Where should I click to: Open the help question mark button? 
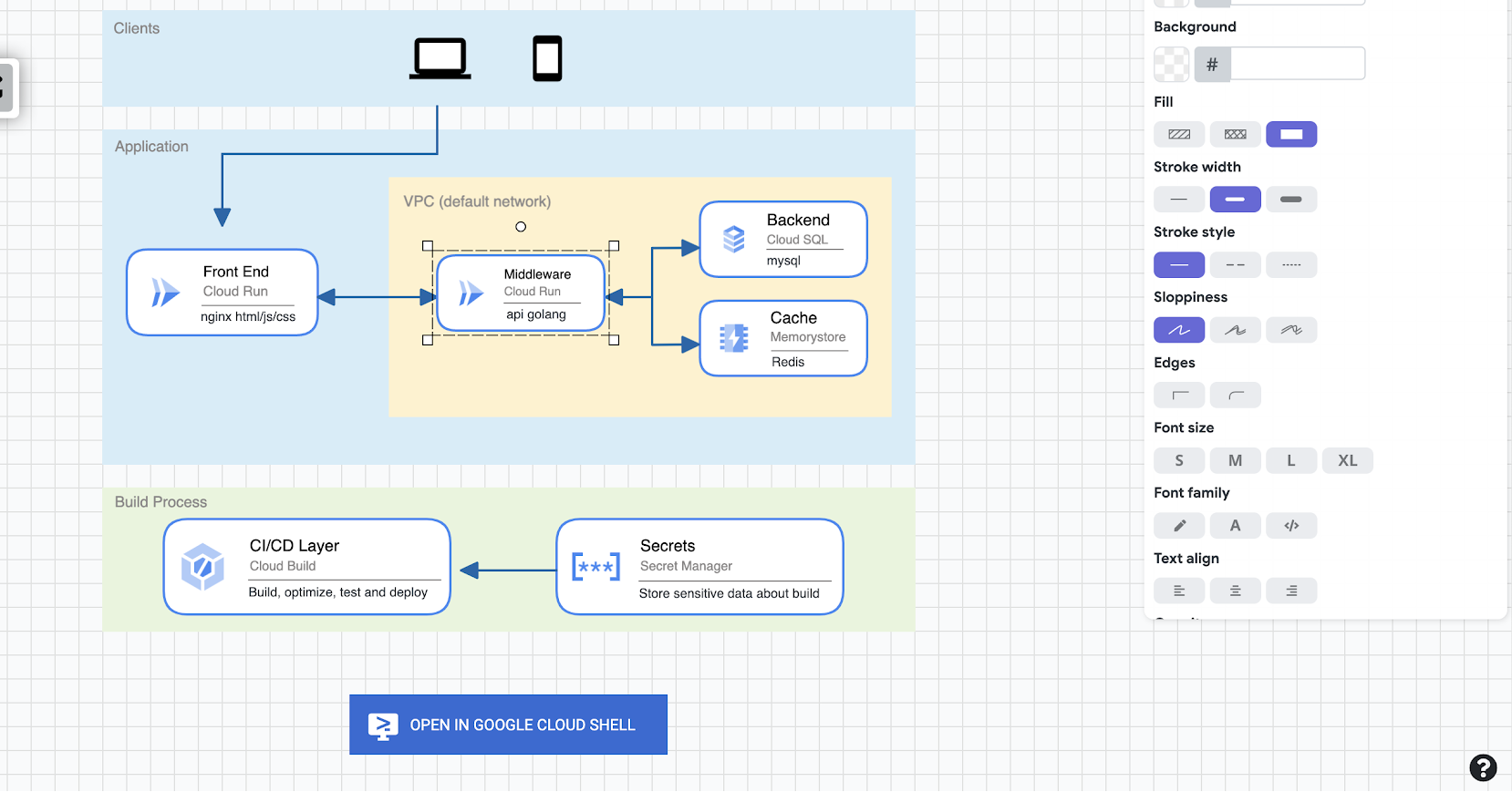pos(1483,767)
